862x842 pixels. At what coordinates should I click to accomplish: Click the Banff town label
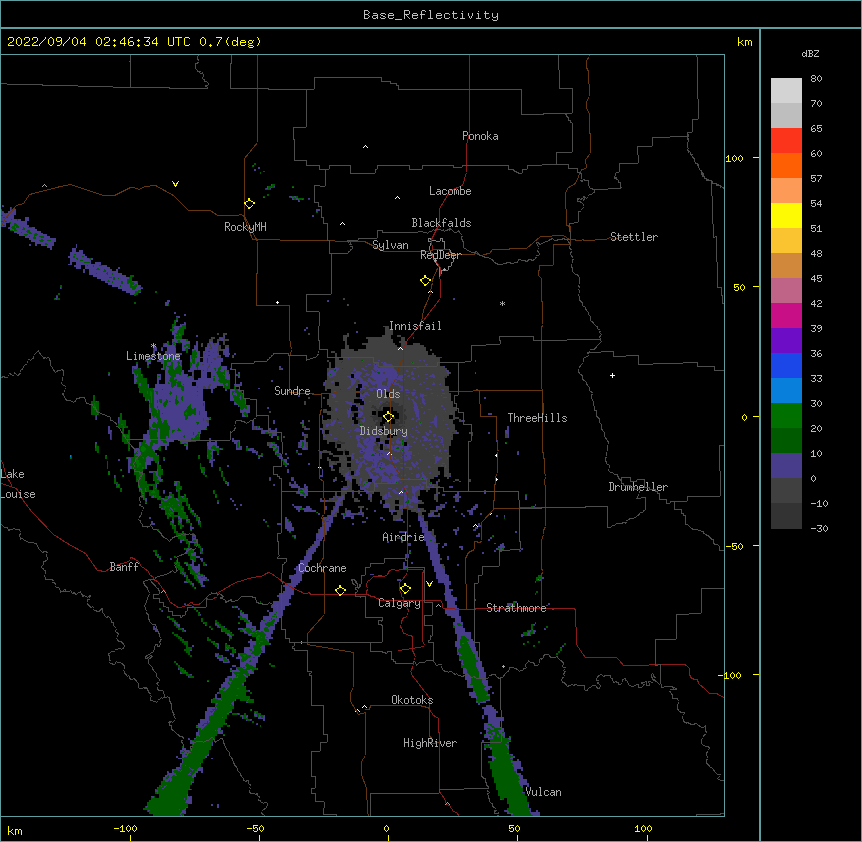click(x=124, y=567)
